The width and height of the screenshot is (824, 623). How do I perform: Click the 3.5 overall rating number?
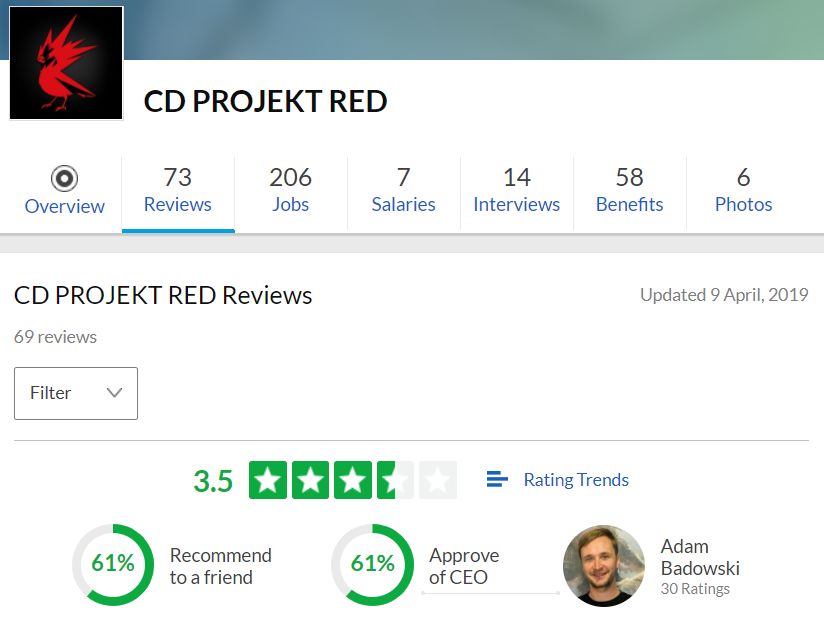tap(213, 481)
